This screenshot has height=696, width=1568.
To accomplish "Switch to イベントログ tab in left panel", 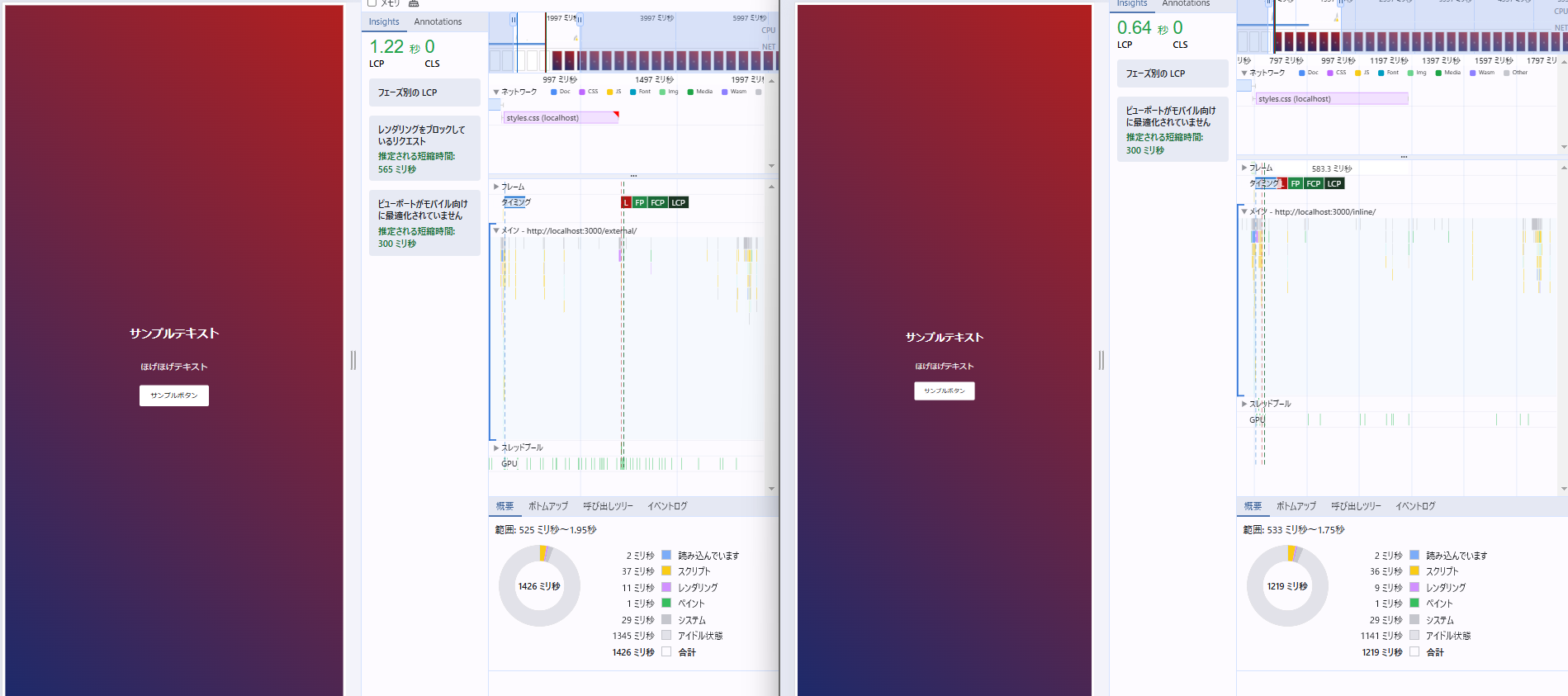I will [x=667, y=506].
